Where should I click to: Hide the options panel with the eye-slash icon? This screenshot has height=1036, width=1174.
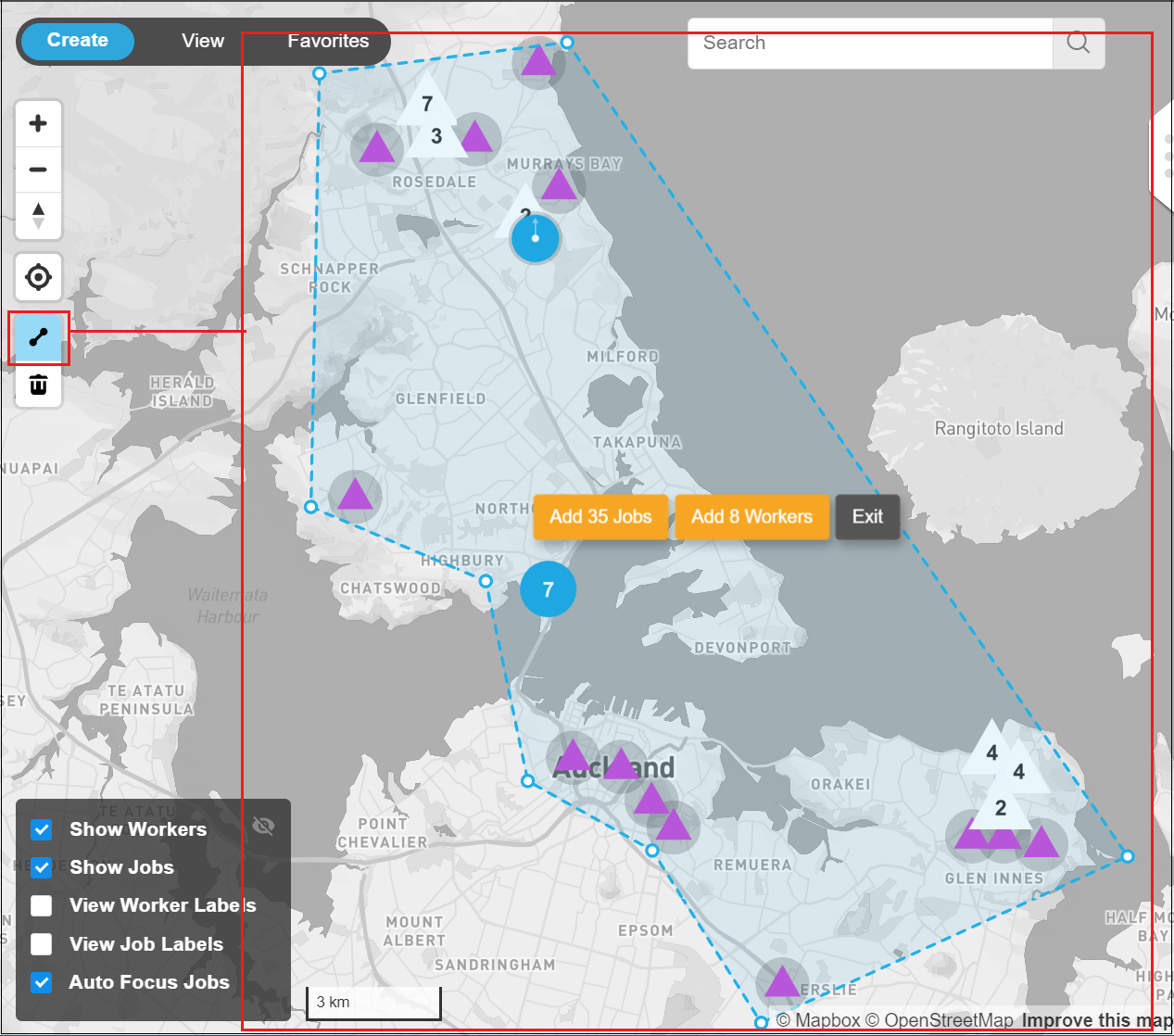coord(263,826)
